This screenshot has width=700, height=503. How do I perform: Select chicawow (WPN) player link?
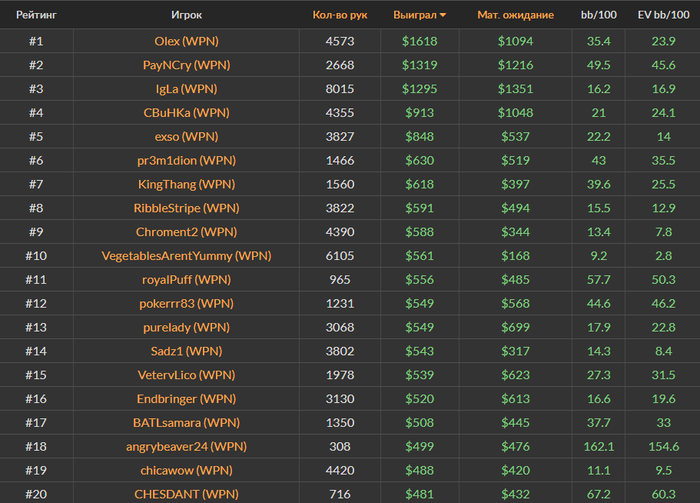tap(186, 470)
